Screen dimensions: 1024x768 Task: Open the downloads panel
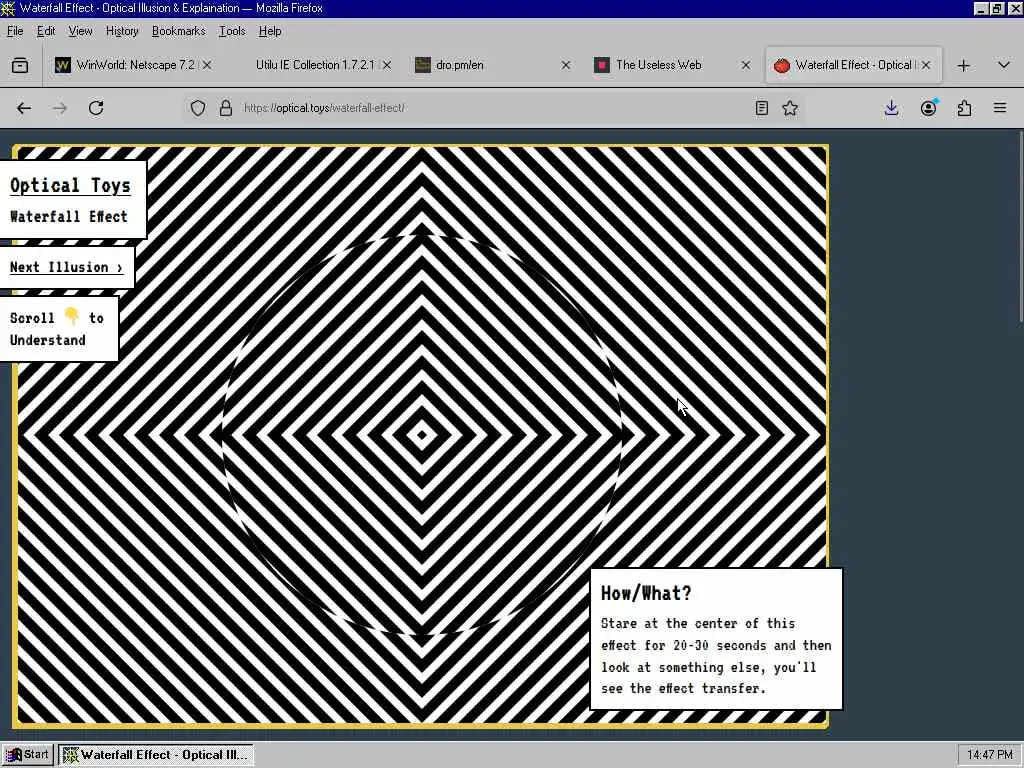click(x=891, y=108)
